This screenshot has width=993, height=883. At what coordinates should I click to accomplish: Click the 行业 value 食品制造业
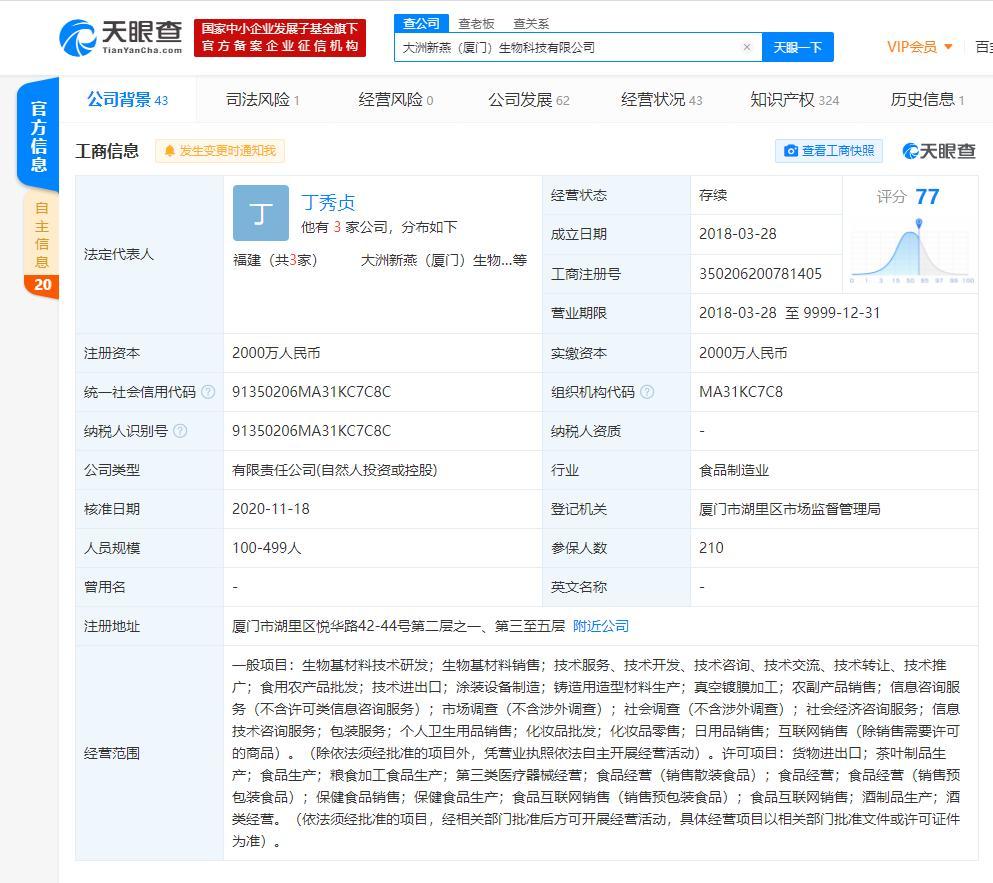[x=733, y=470]
